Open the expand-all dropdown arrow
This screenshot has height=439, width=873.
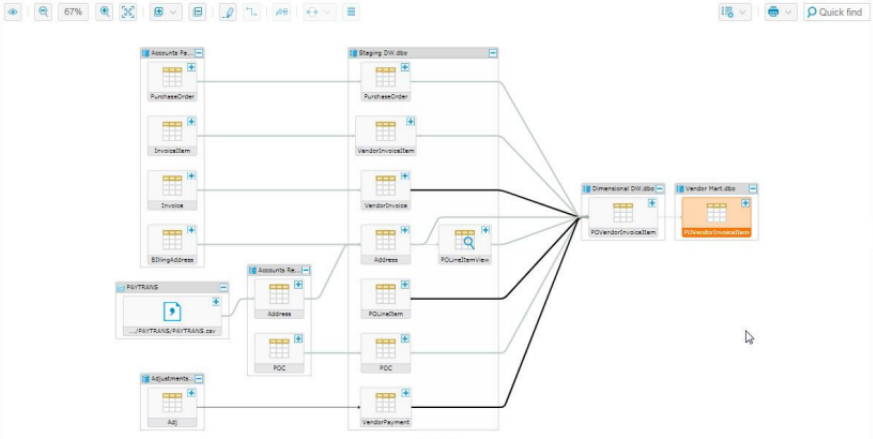point(173,12)
